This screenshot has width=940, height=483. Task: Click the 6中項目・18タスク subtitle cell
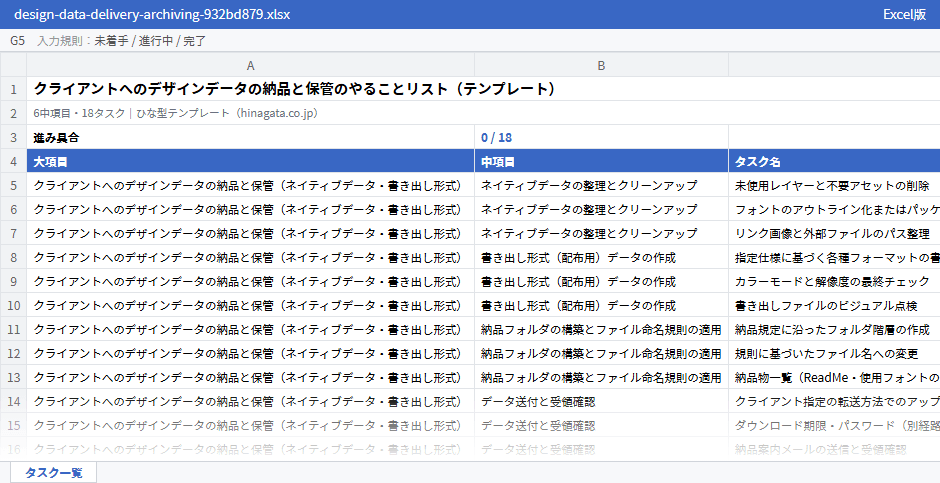pyautogui.click(x=483, y=113)
